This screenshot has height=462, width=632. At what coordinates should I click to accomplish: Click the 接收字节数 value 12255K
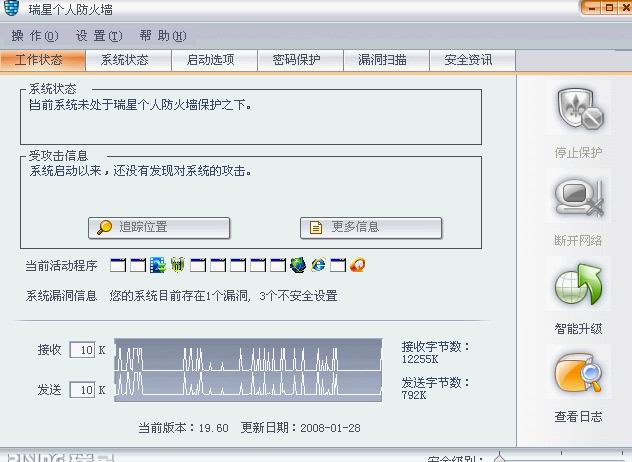[x=420, y=359]
